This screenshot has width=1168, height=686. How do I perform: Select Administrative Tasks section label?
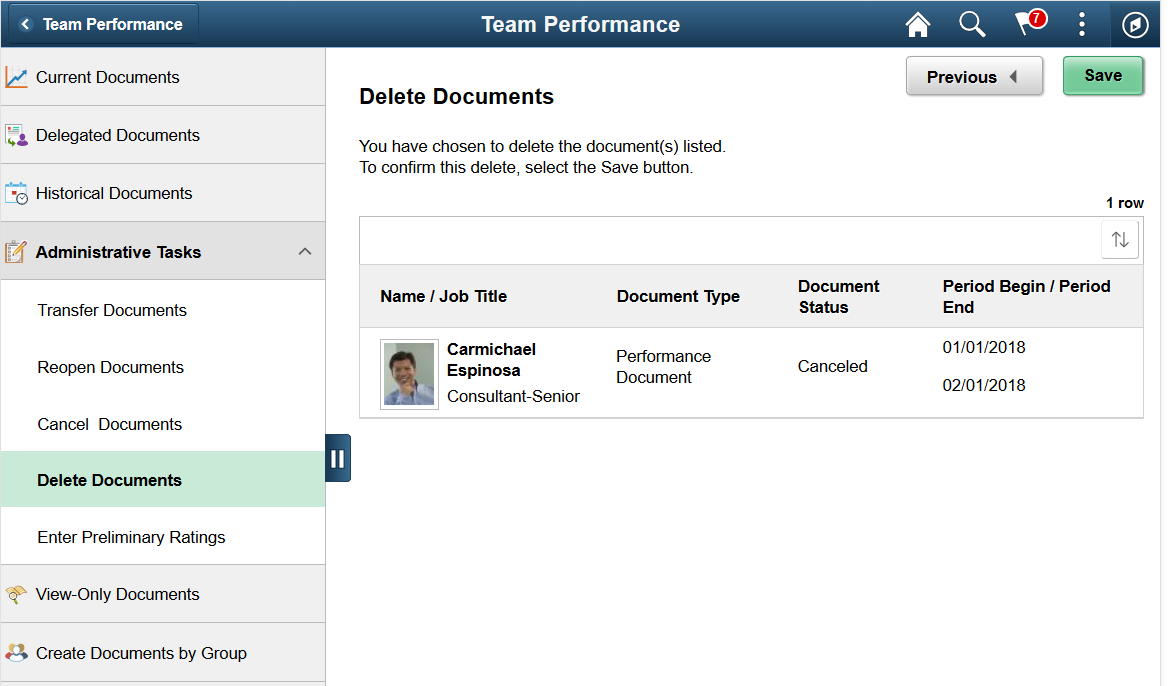[118, 253]
